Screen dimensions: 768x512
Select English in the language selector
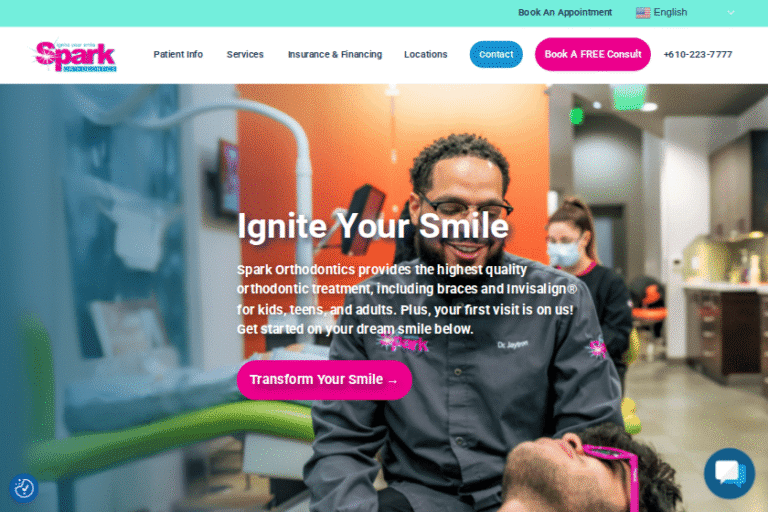point(670,12)
